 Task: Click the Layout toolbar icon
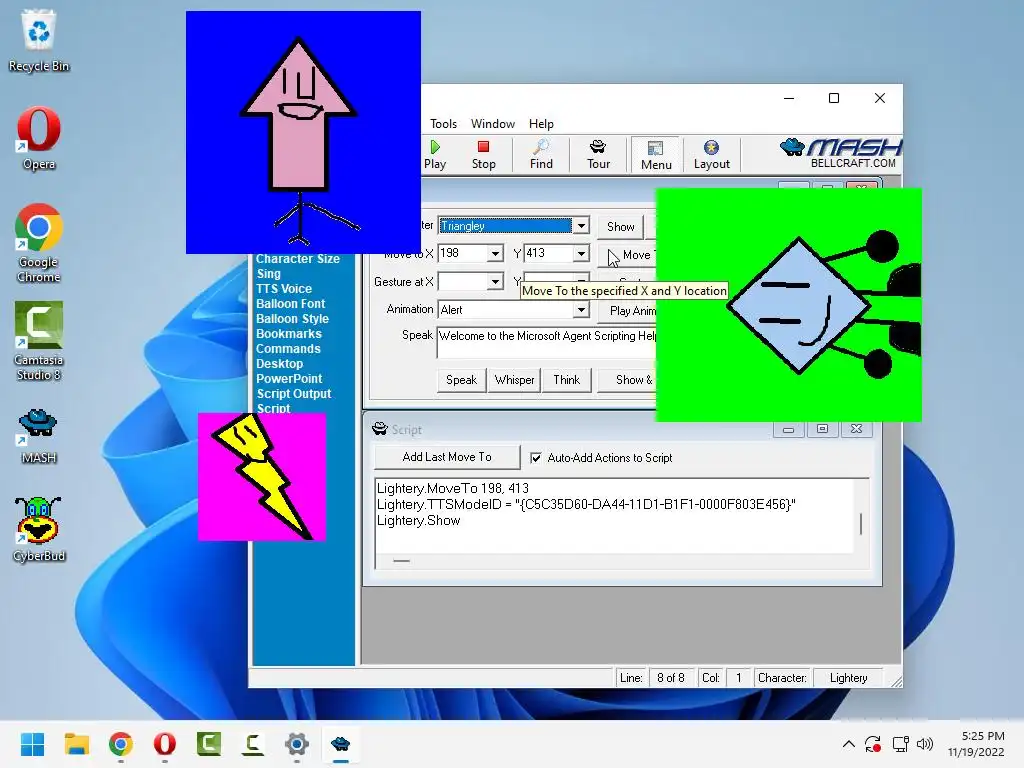coord(711,155)
